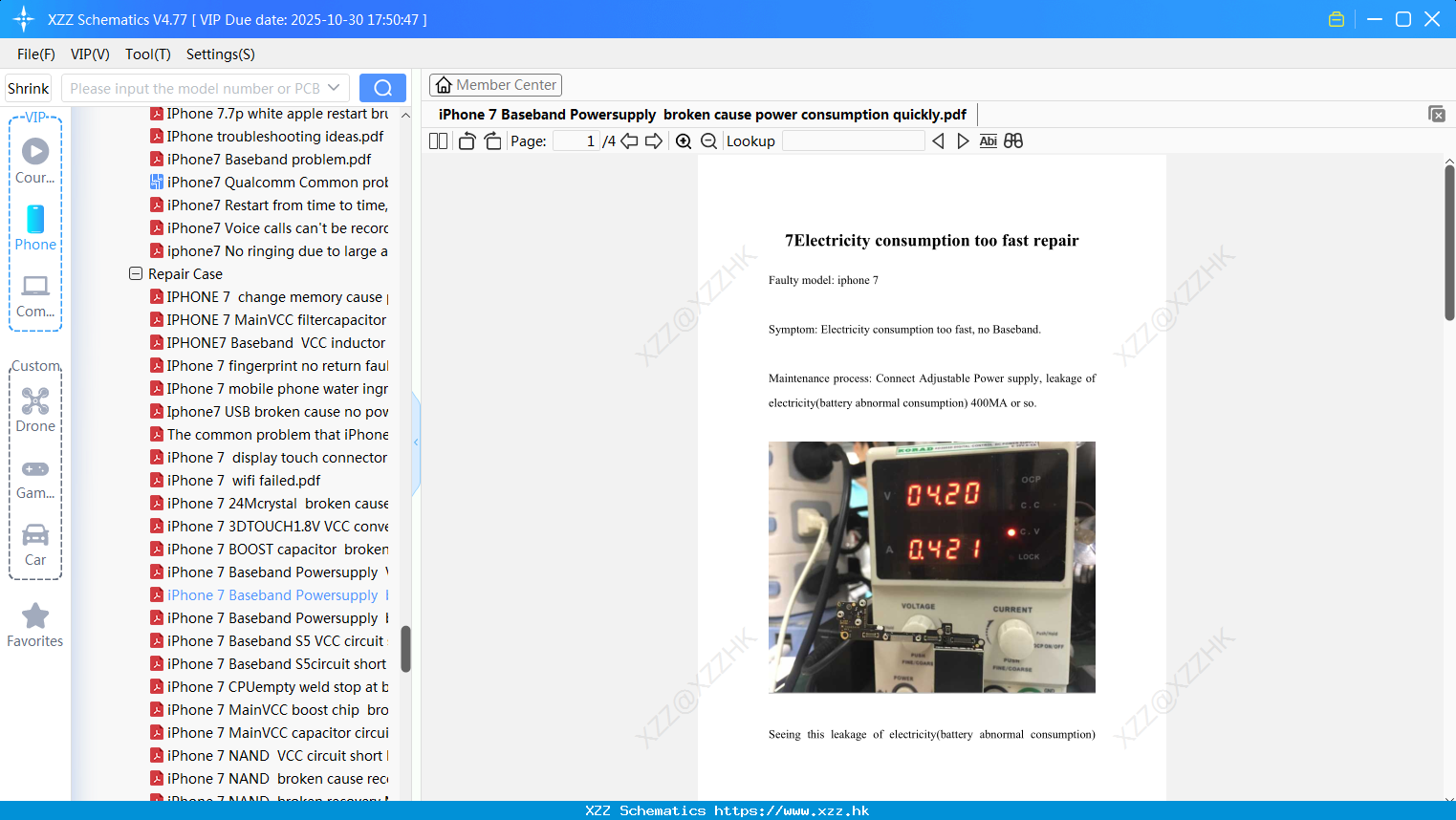
Task: Click the binoculars search icon
Action: (1013, 141)
